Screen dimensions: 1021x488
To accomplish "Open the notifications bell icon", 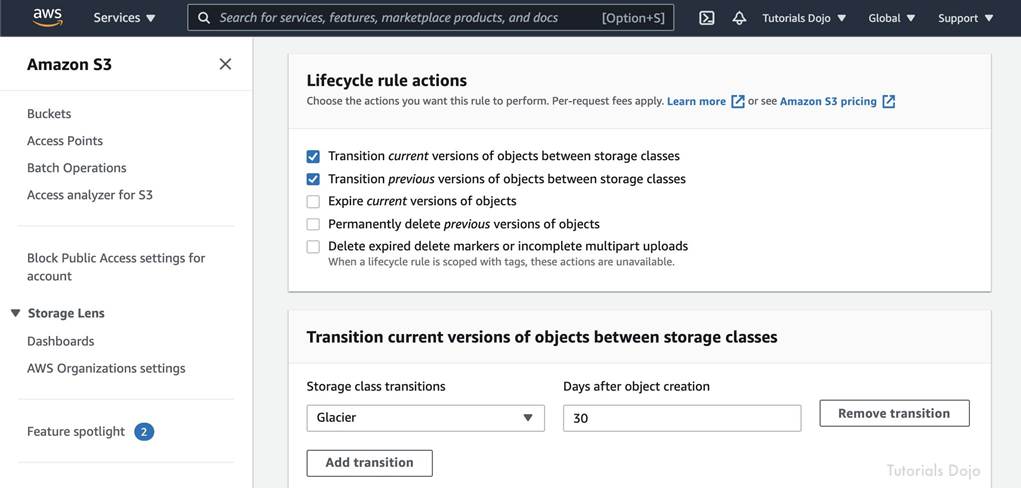I will click(x=739, y=18).
